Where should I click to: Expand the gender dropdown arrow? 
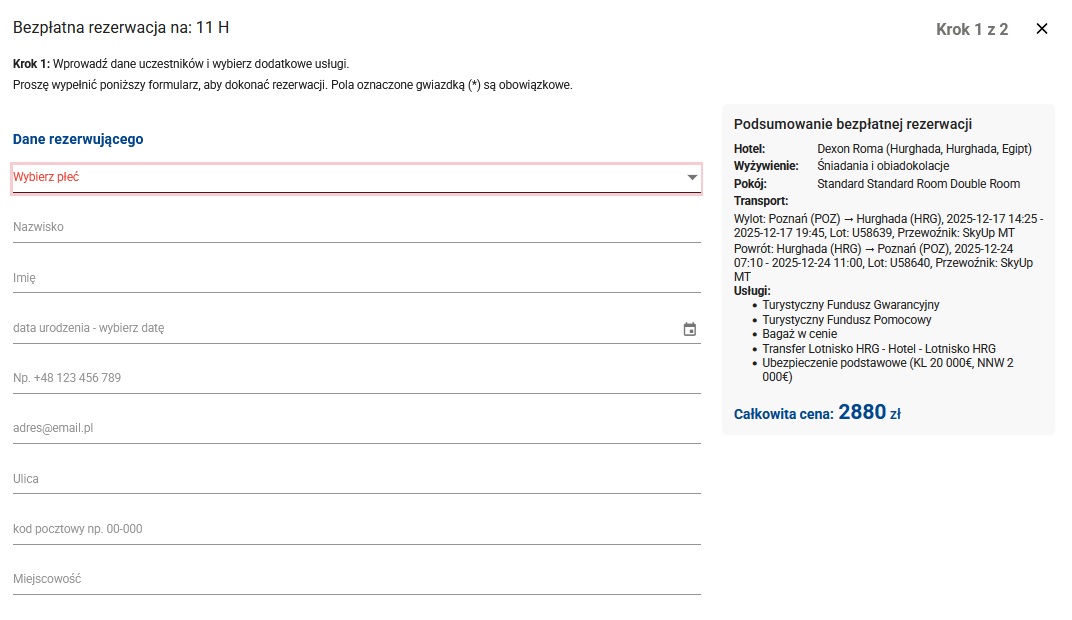tap(692, 178)
